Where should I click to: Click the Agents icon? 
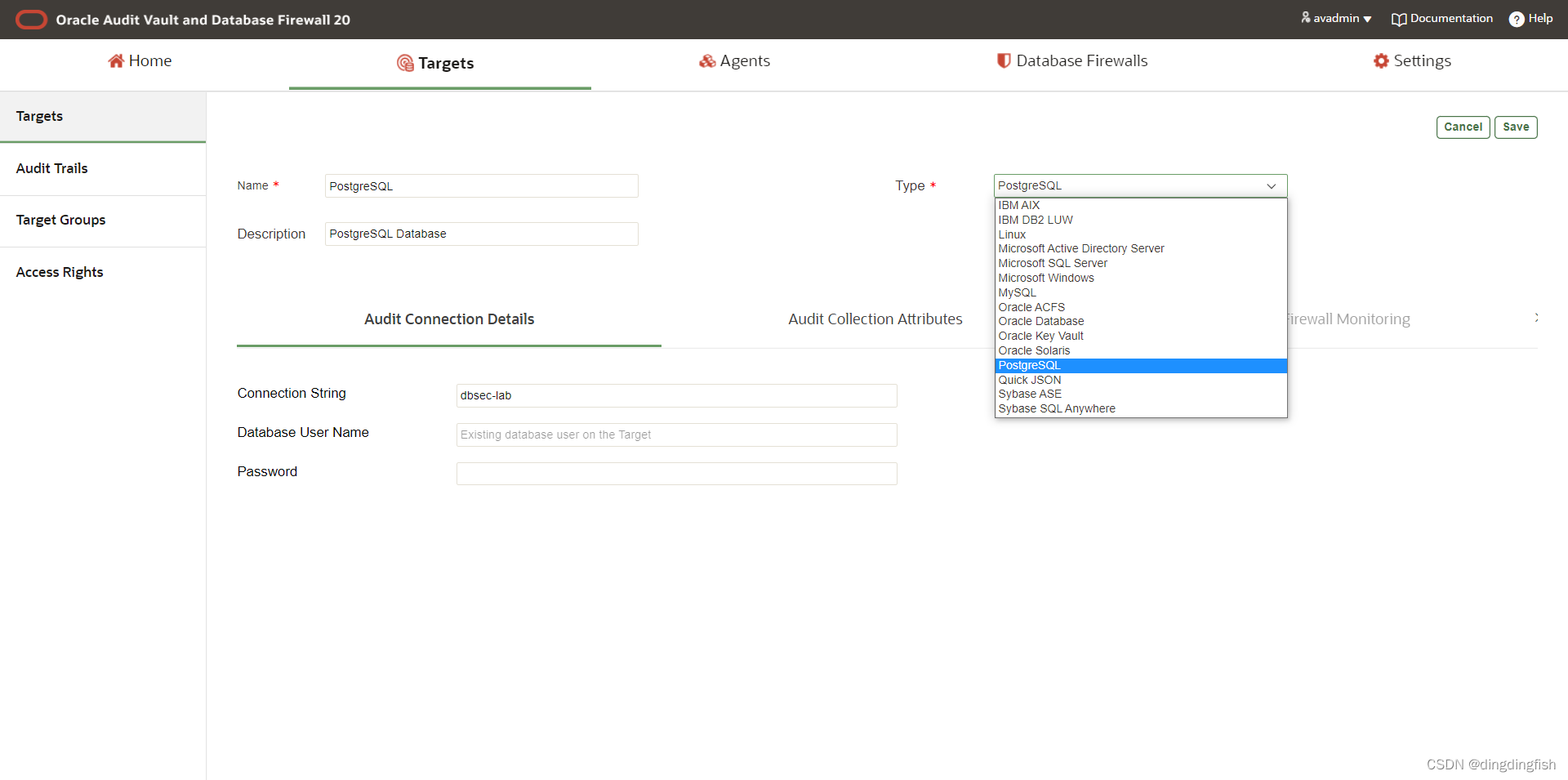coord(707,61)
